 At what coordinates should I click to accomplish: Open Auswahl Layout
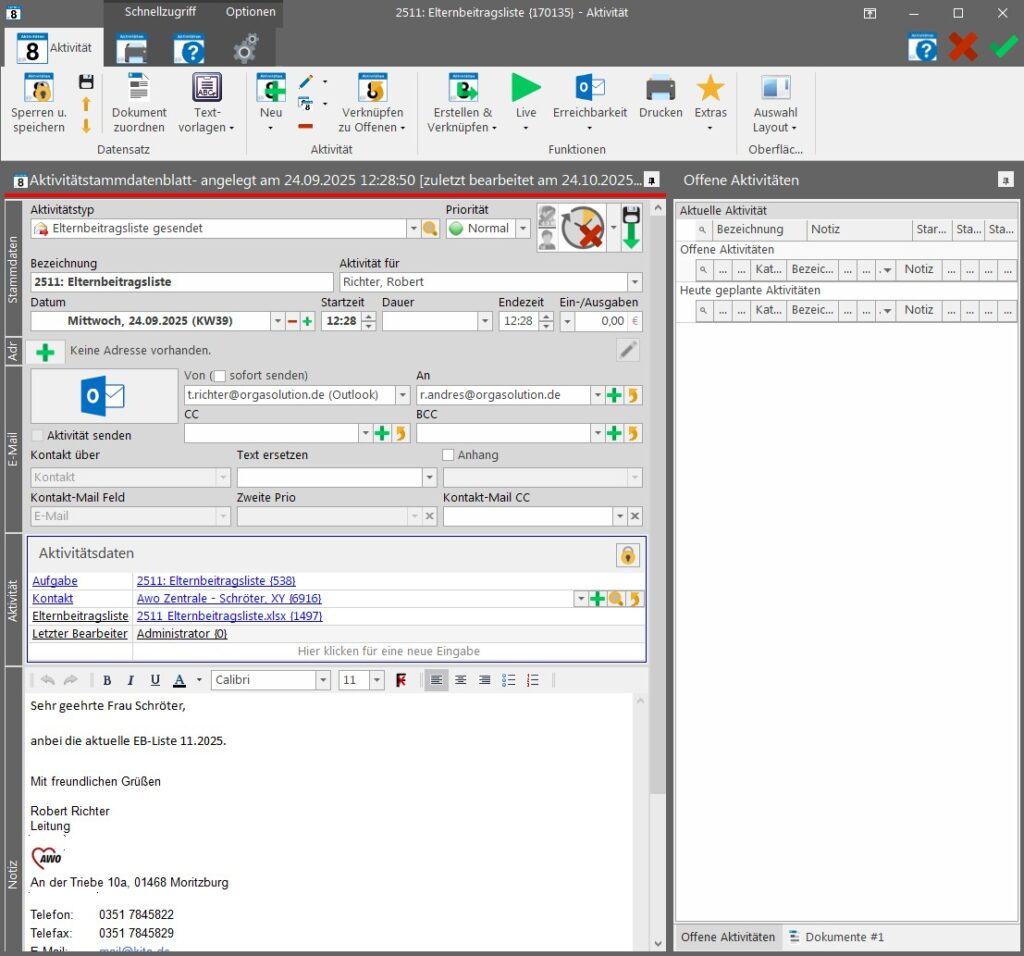click(x=775, y=103)
